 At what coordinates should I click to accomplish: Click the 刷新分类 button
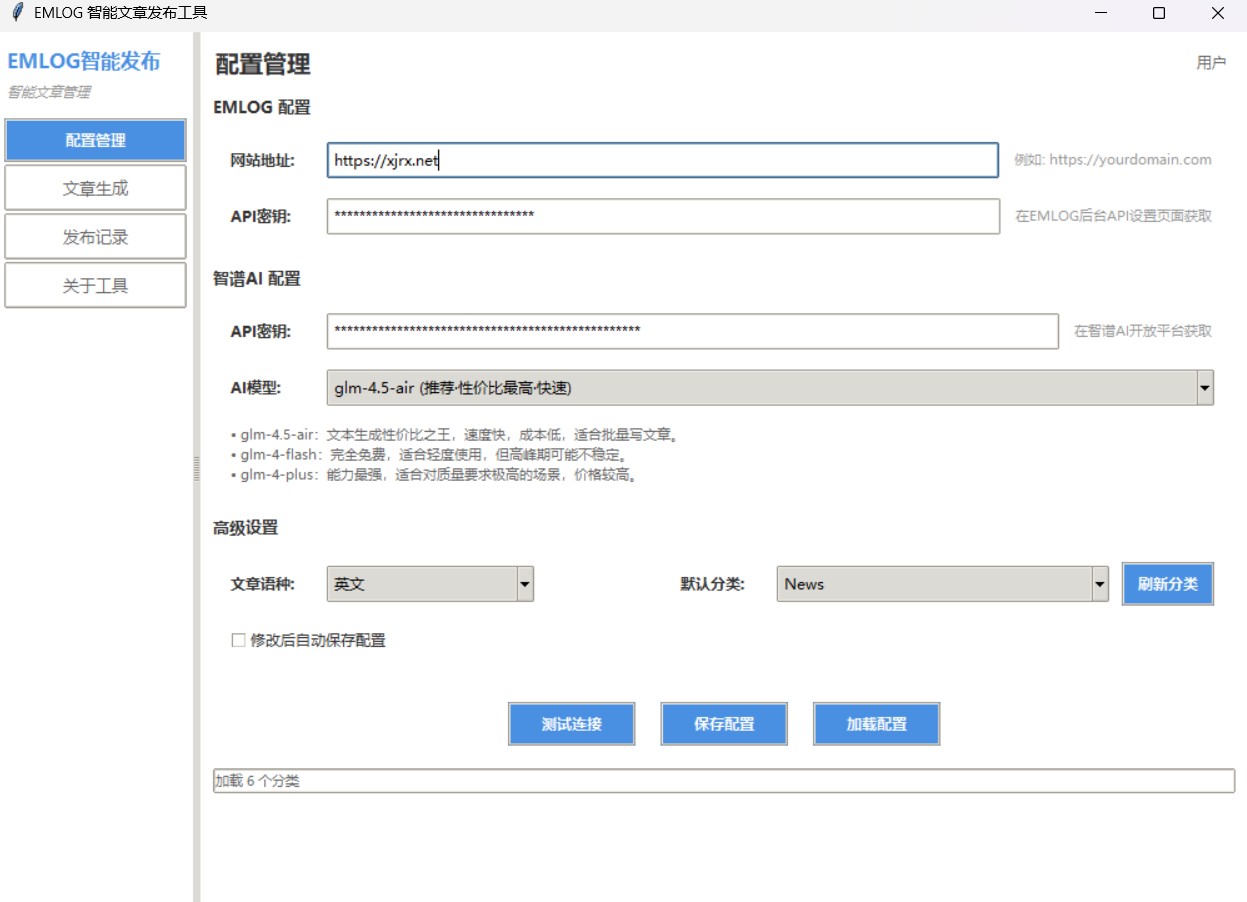coord(1167,584)
